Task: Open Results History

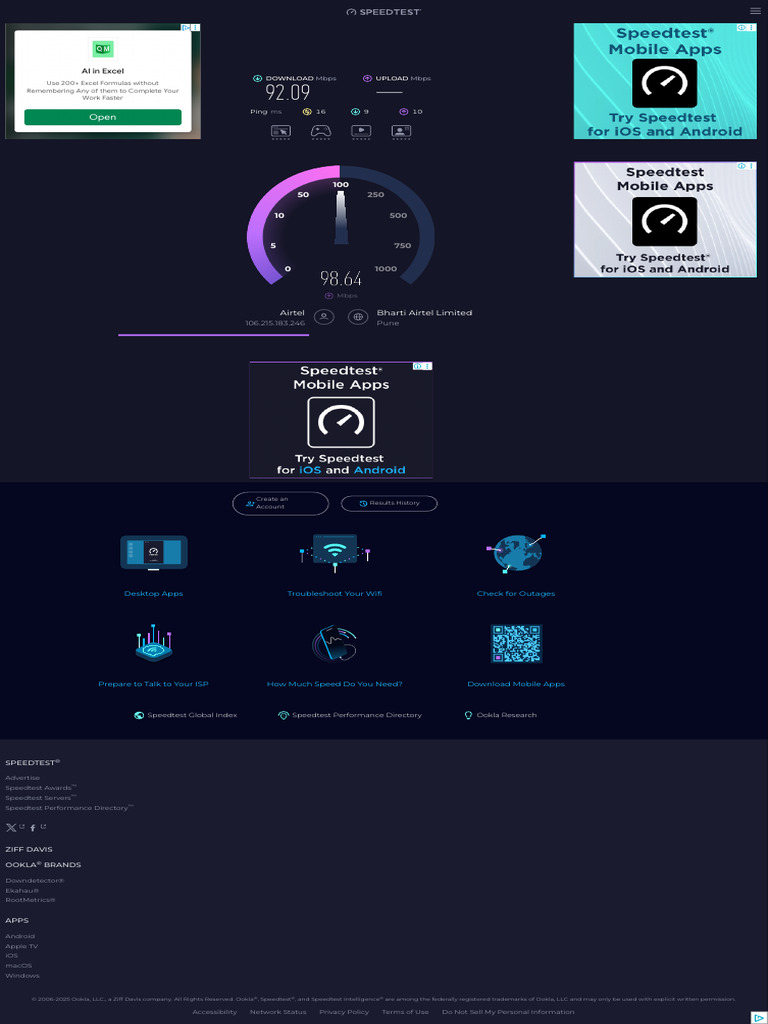Action: click(389, 504)
